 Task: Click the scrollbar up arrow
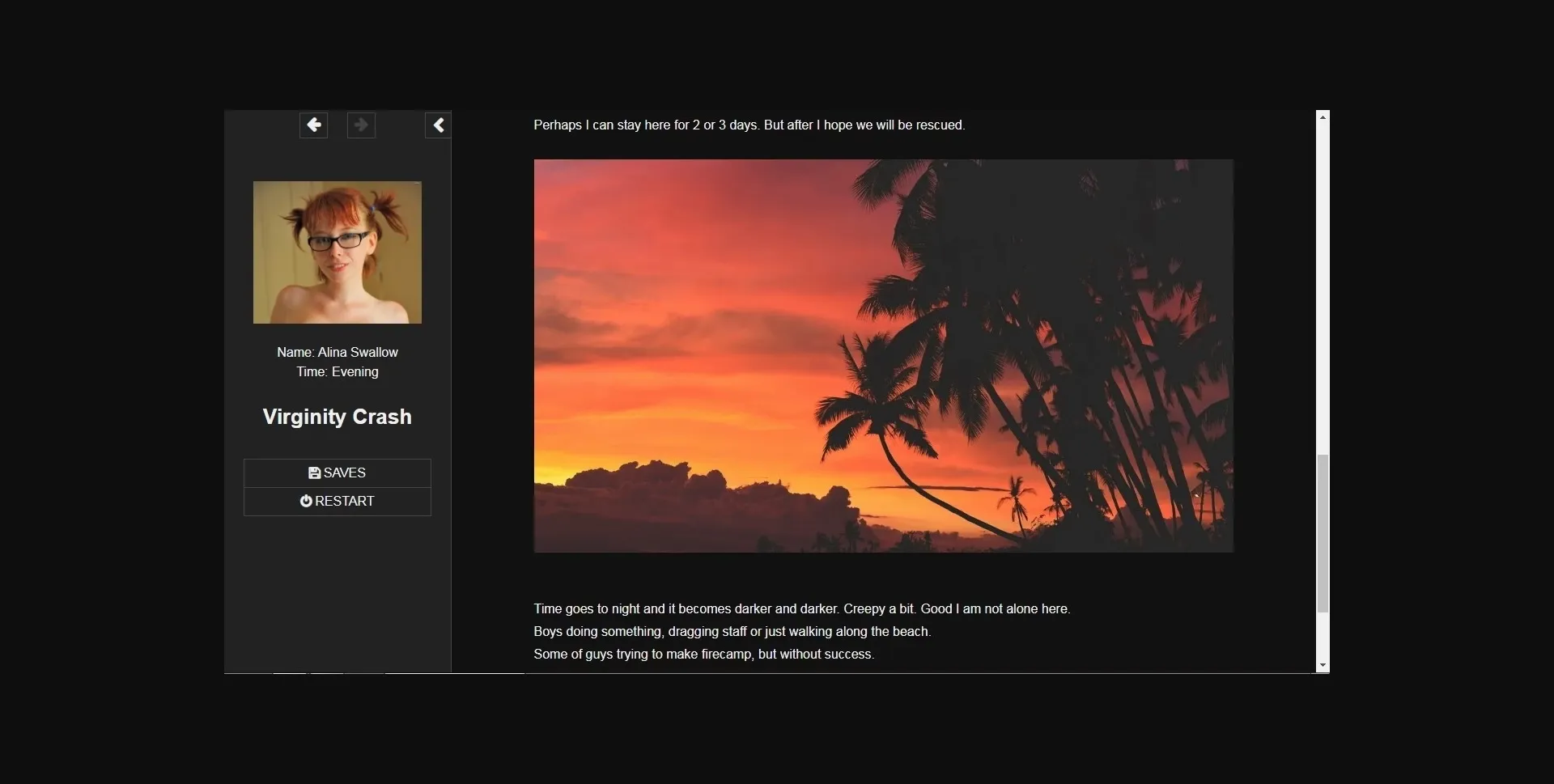(x=1323, y=117)
